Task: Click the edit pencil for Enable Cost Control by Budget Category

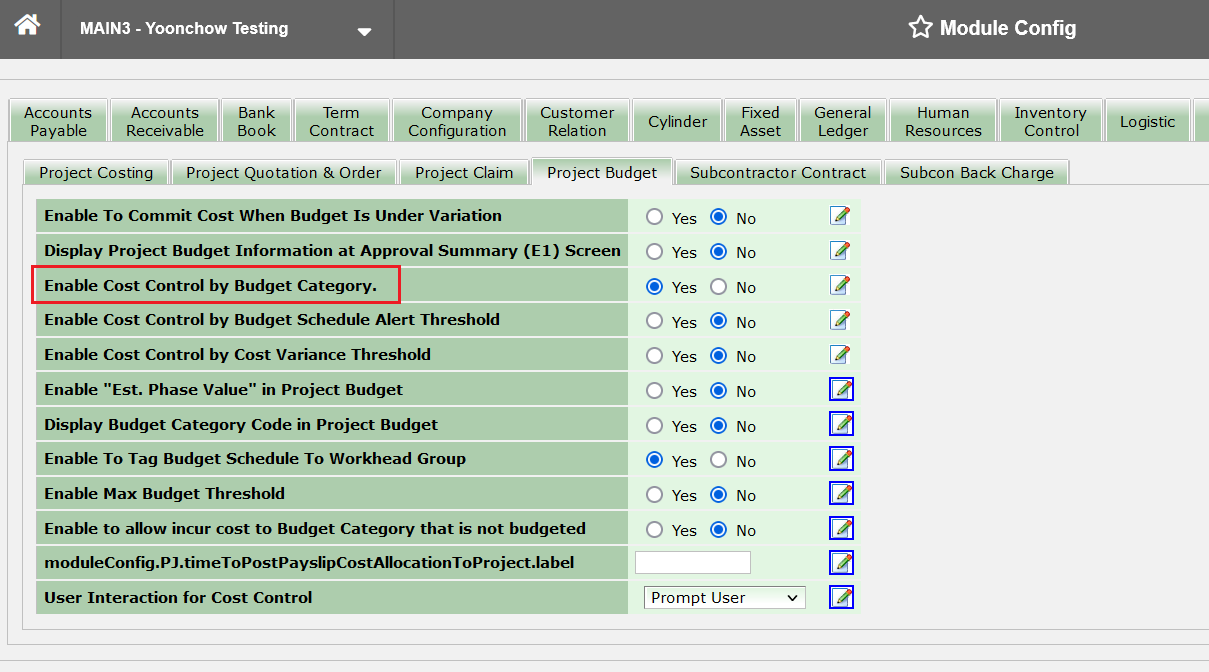Action: pos(840,286)
